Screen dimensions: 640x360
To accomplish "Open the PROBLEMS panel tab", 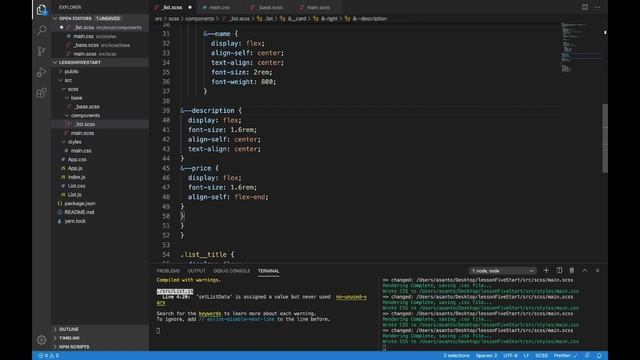I will click(168, 271).
